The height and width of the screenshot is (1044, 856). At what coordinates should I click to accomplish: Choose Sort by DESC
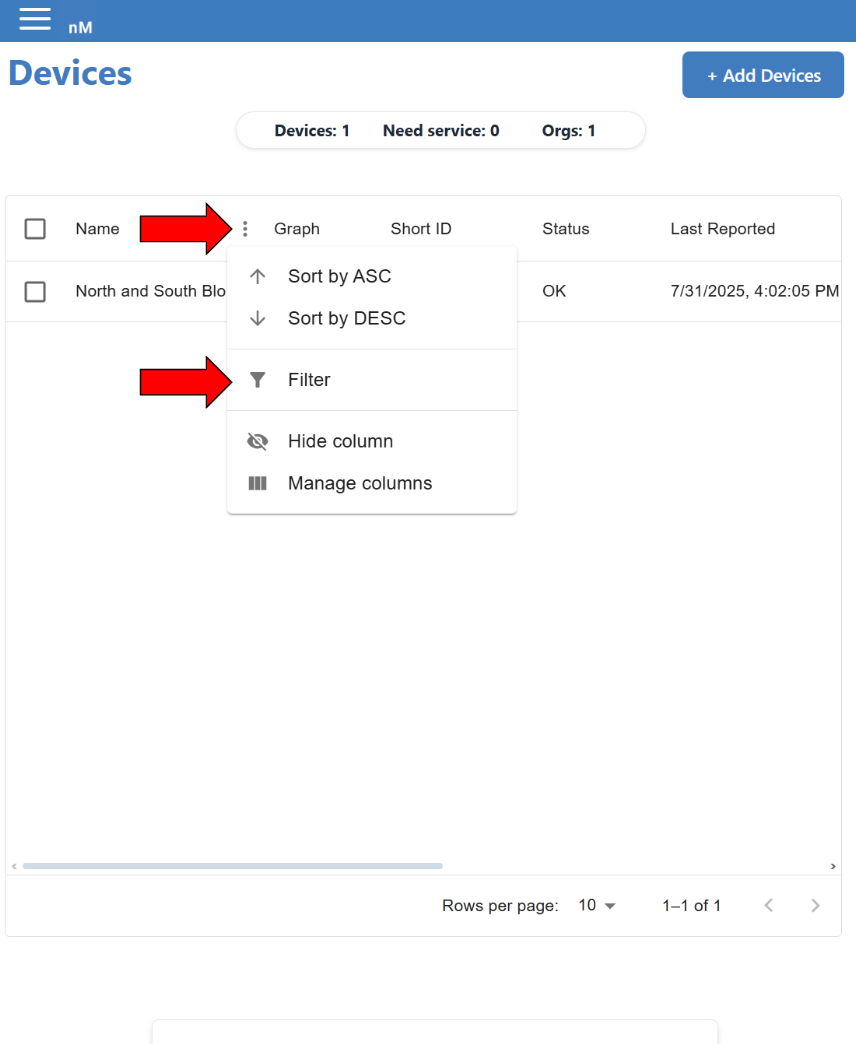click(372, 318)
